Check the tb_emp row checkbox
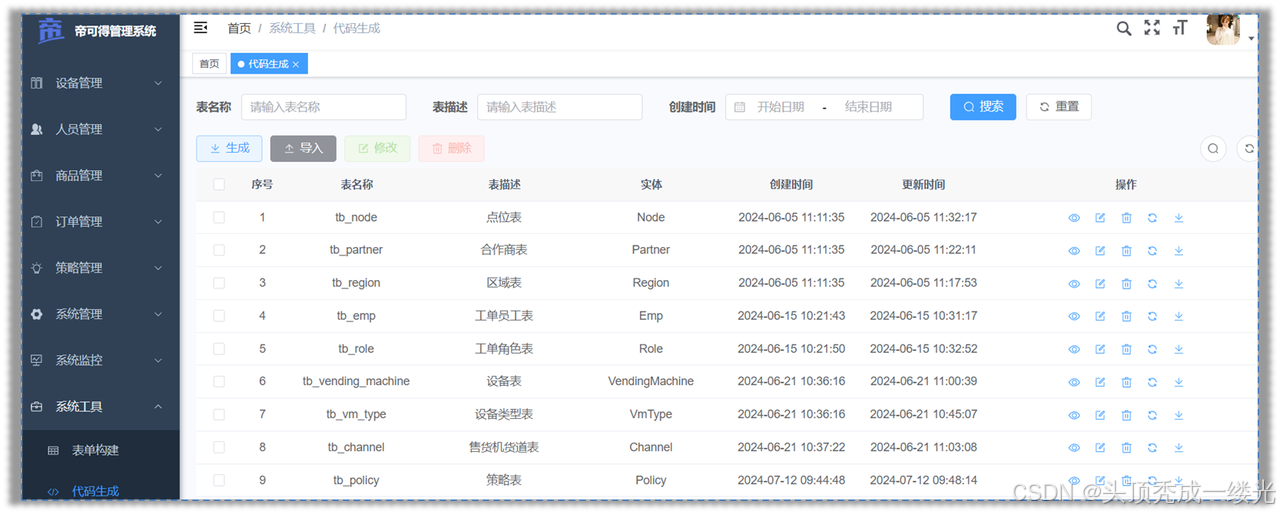The image size is (1280, 514). [x=219, y=316]
